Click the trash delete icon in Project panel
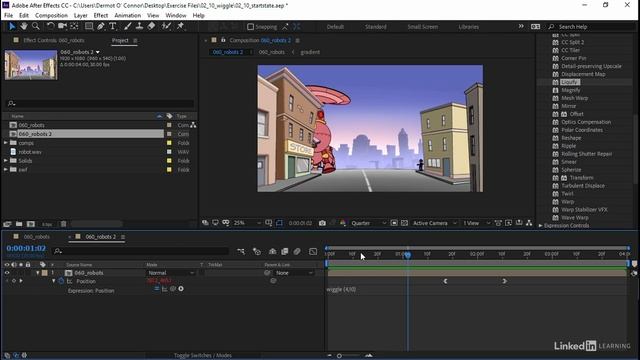 pos(64,224)
